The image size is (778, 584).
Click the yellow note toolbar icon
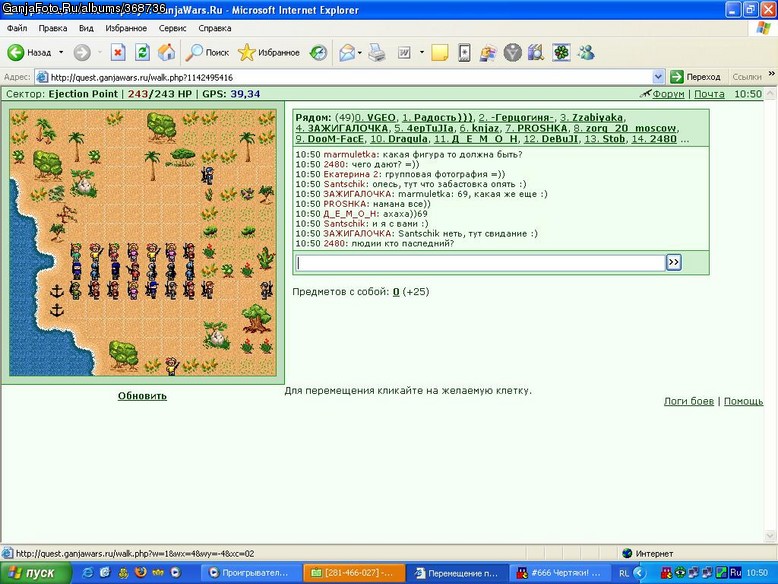click(x=440, y=52)
